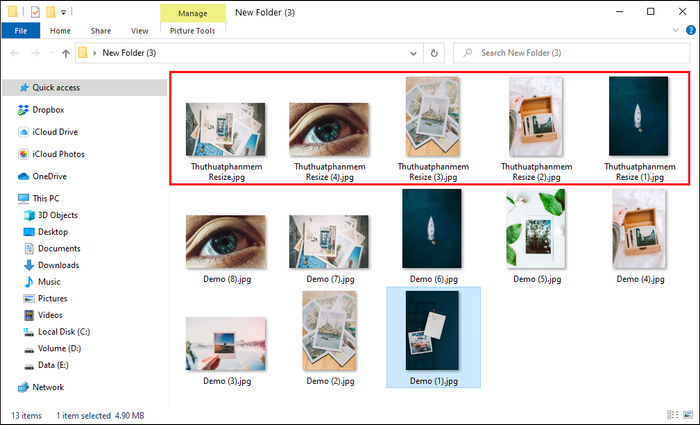Open the Help question mark icon
The height and width of the screenshot is (425, 700).
[x=691, y=30]
